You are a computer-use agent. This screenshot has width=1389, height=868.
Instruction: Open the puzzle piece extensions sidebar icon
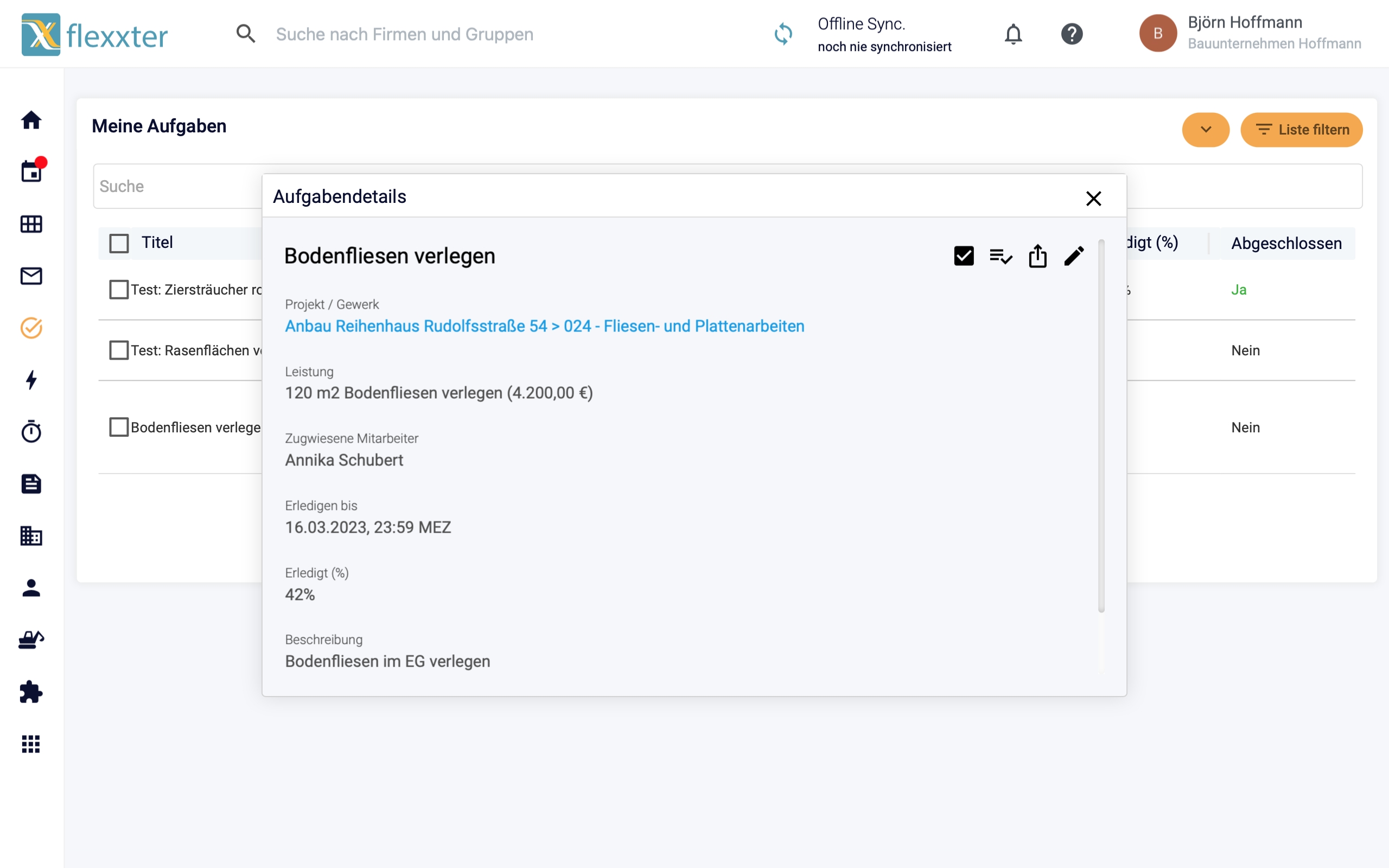coord(31,692)
